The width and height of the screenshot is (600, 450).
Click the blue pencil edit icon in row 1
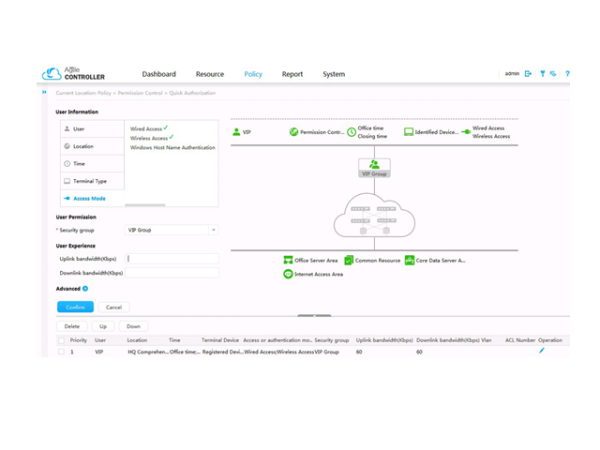(x=541, y=351)
